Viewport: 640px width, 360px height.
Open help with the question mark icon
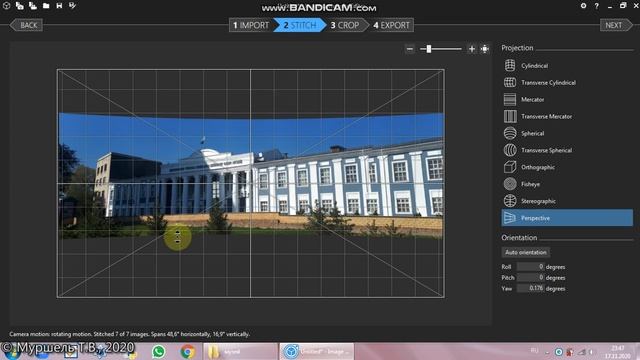pos(597,6)
